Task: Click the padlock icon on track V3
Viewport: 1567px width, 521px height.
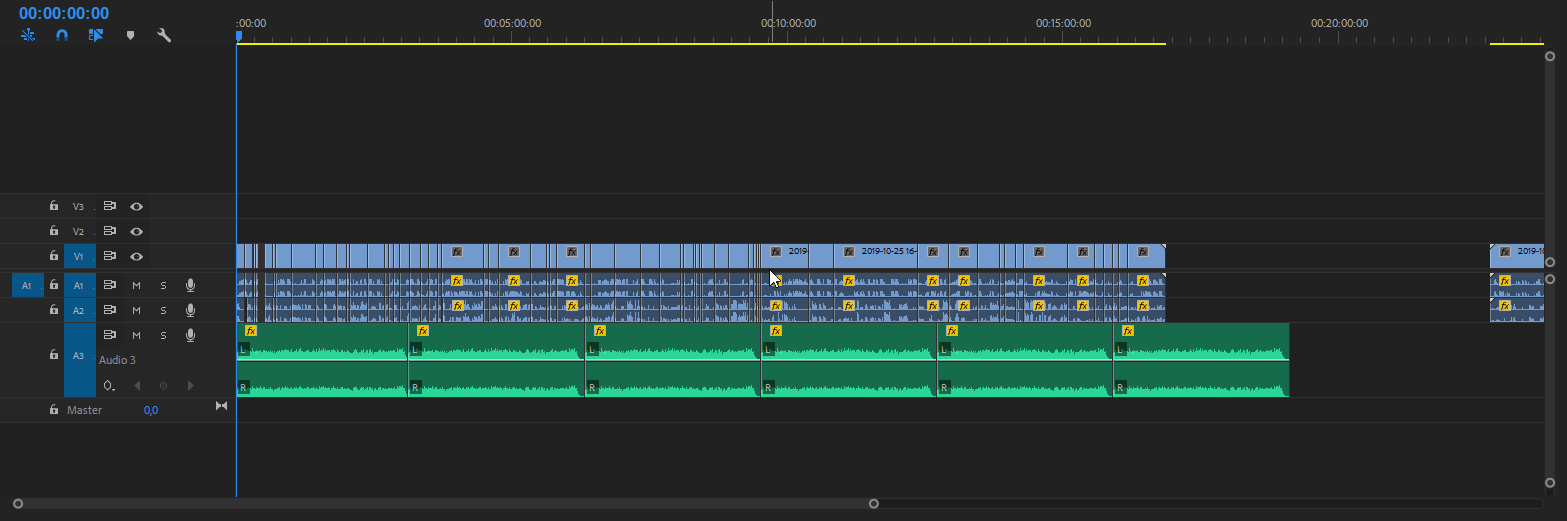Action: (54, 206)
